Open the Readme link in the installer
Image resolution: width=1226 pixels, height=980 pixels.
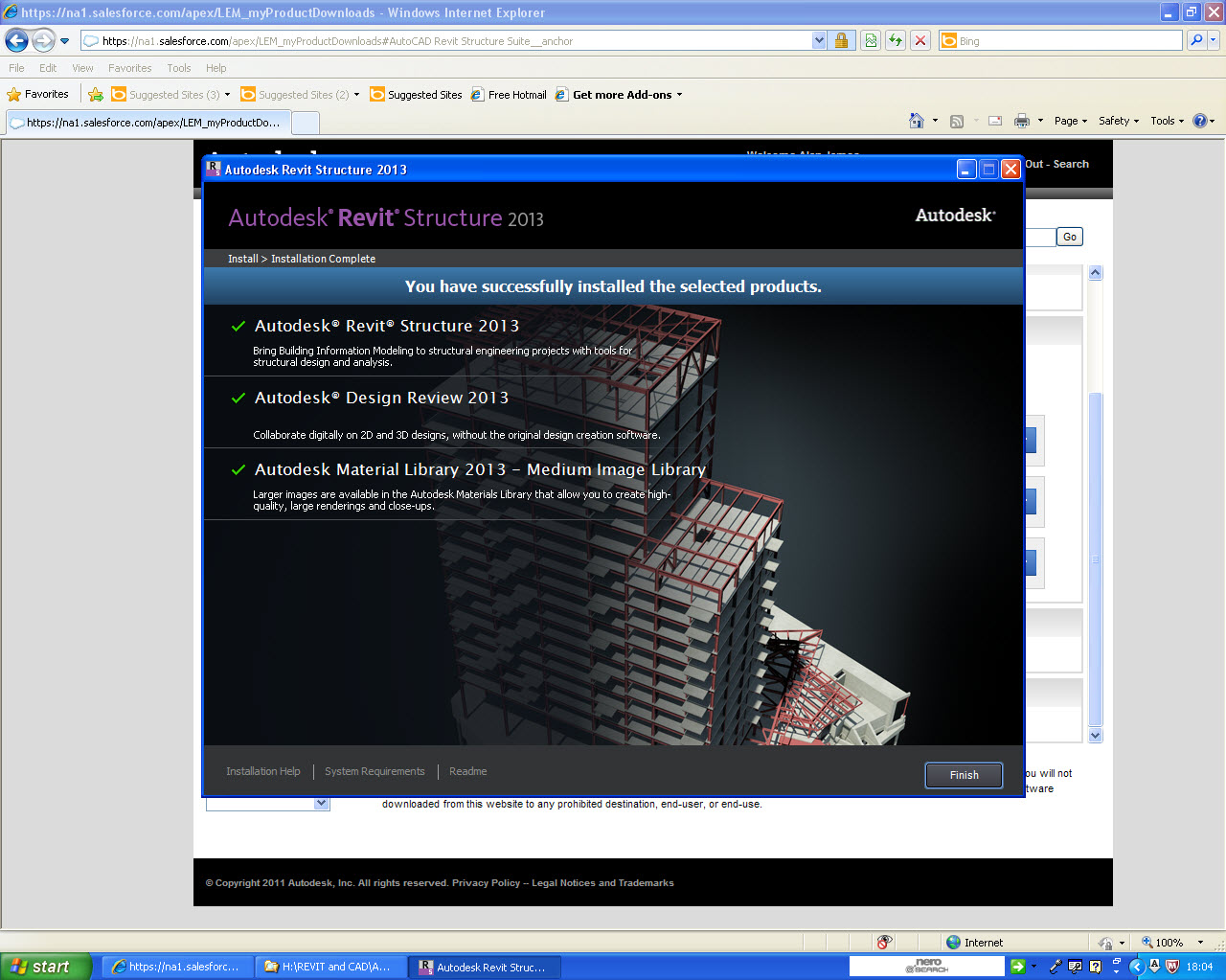tap(468, 771)
